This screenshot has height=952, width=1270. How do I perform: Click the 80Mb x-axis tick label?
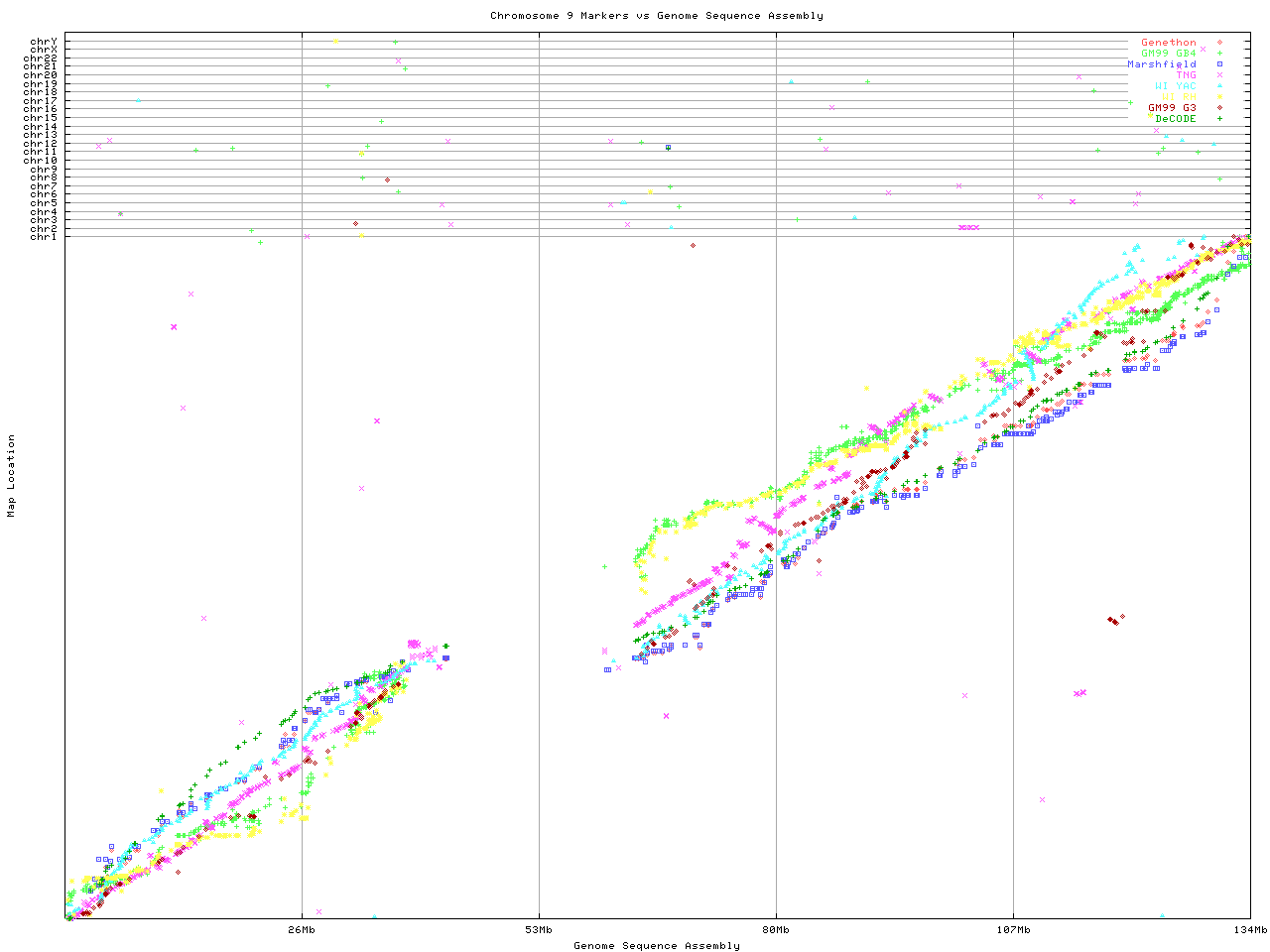click(x=776, y=930)
